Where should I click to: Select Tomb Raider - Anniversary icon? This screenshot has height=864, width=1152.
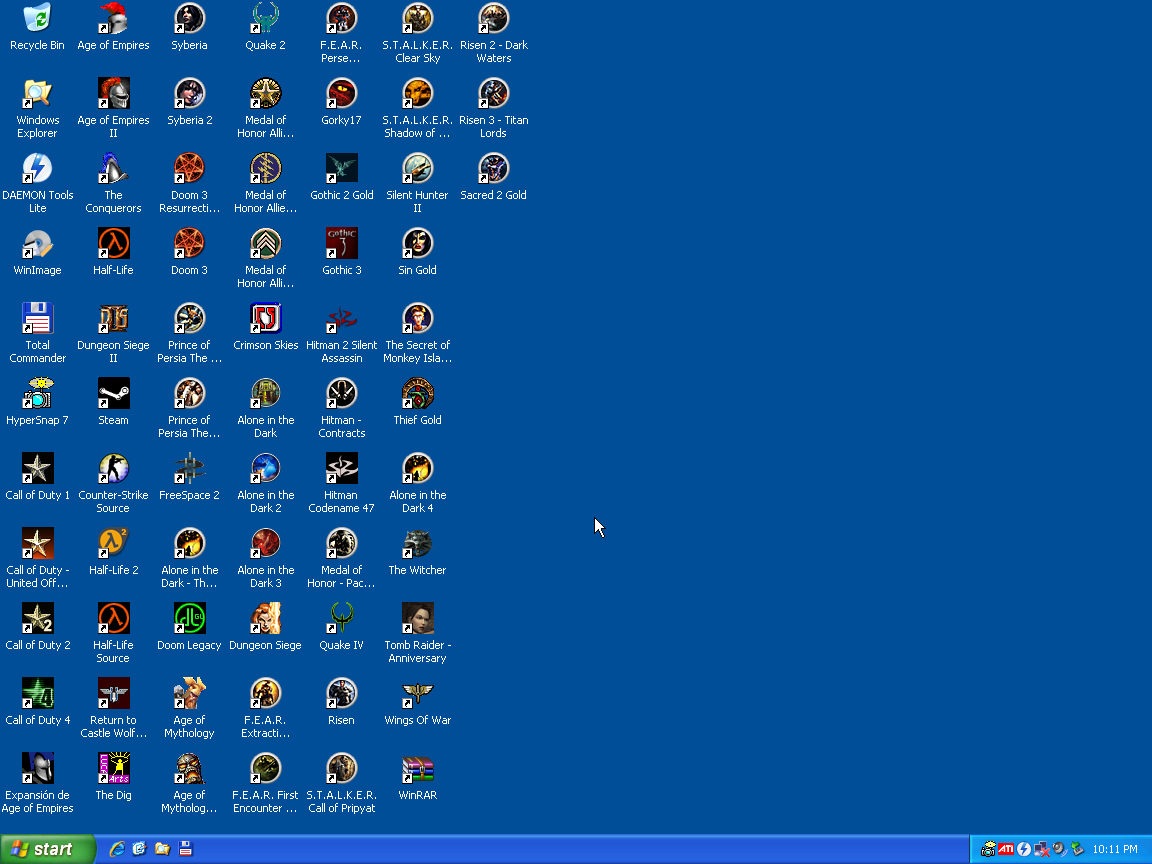[x=417, y=619]
